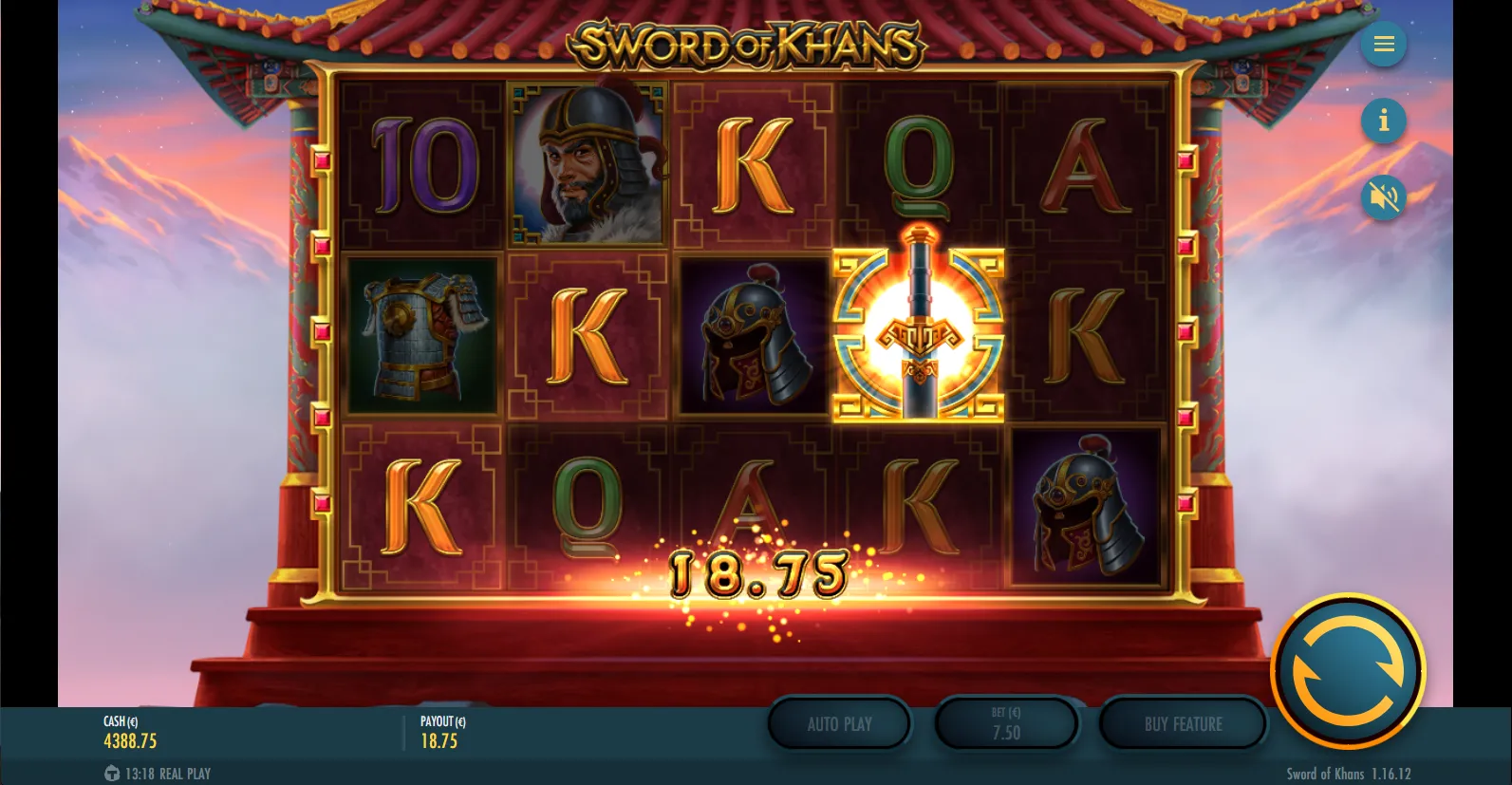This screenshot has width=1512, height=785.
Task: Click the 18.75 win amount display
Action: click(x=757, y=575)
